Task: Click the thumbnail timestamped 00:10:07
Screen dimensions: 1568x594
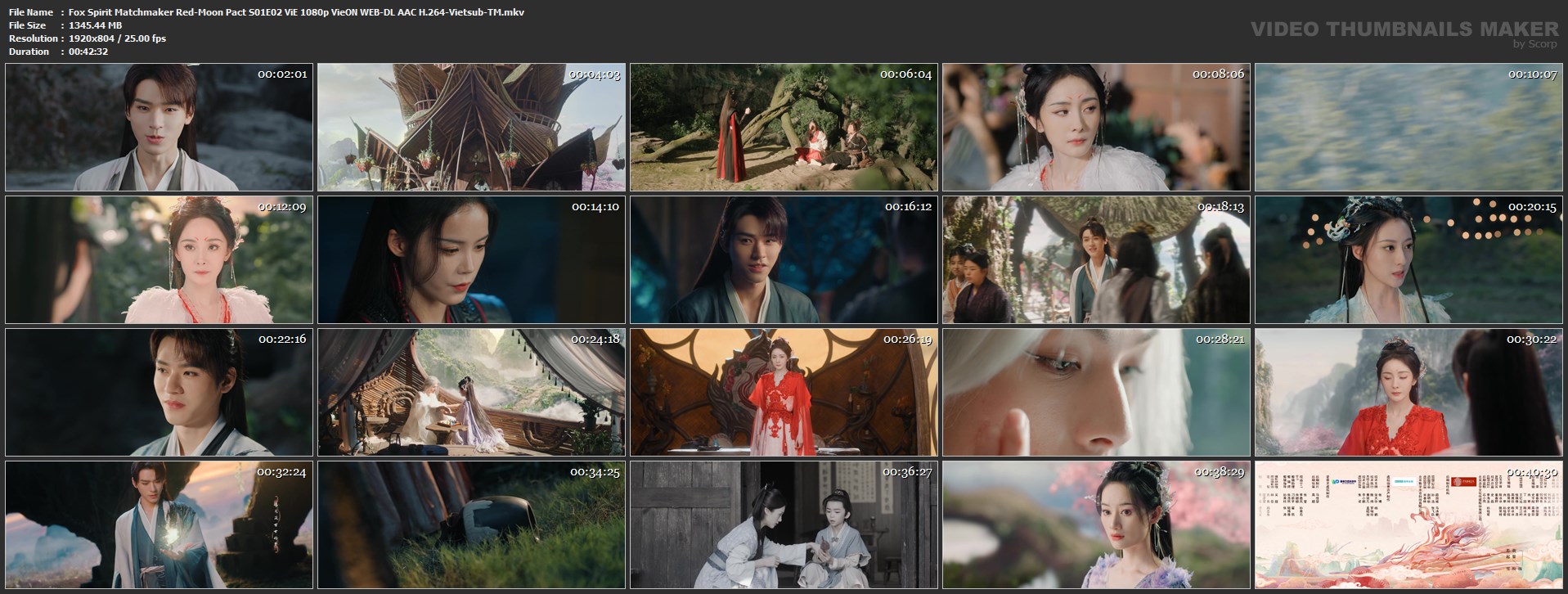Action: pos(1409,128)
